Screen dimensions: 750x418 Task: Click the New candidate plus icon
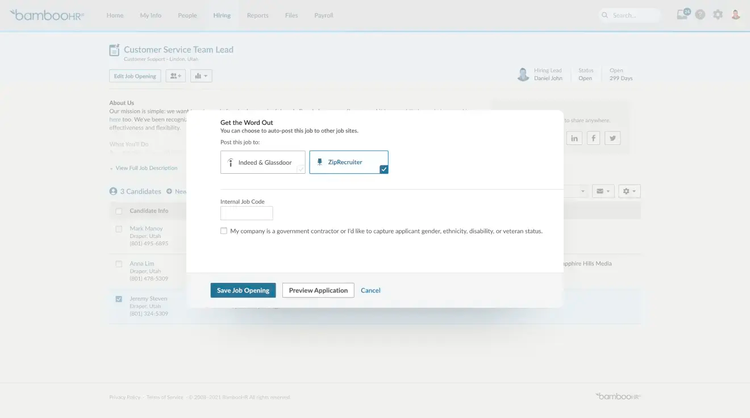coord(169,191)
